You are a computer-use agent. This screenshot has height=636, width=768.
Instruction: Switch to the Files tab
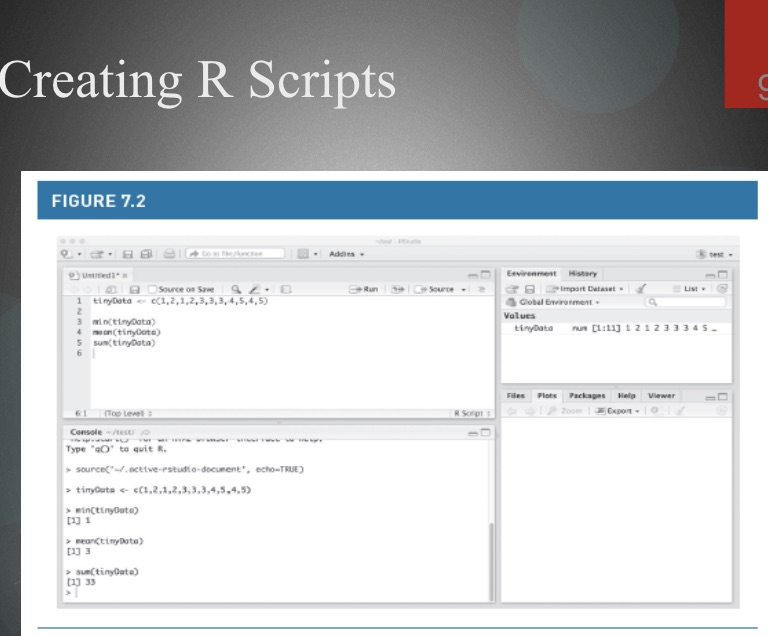[515, 395]
